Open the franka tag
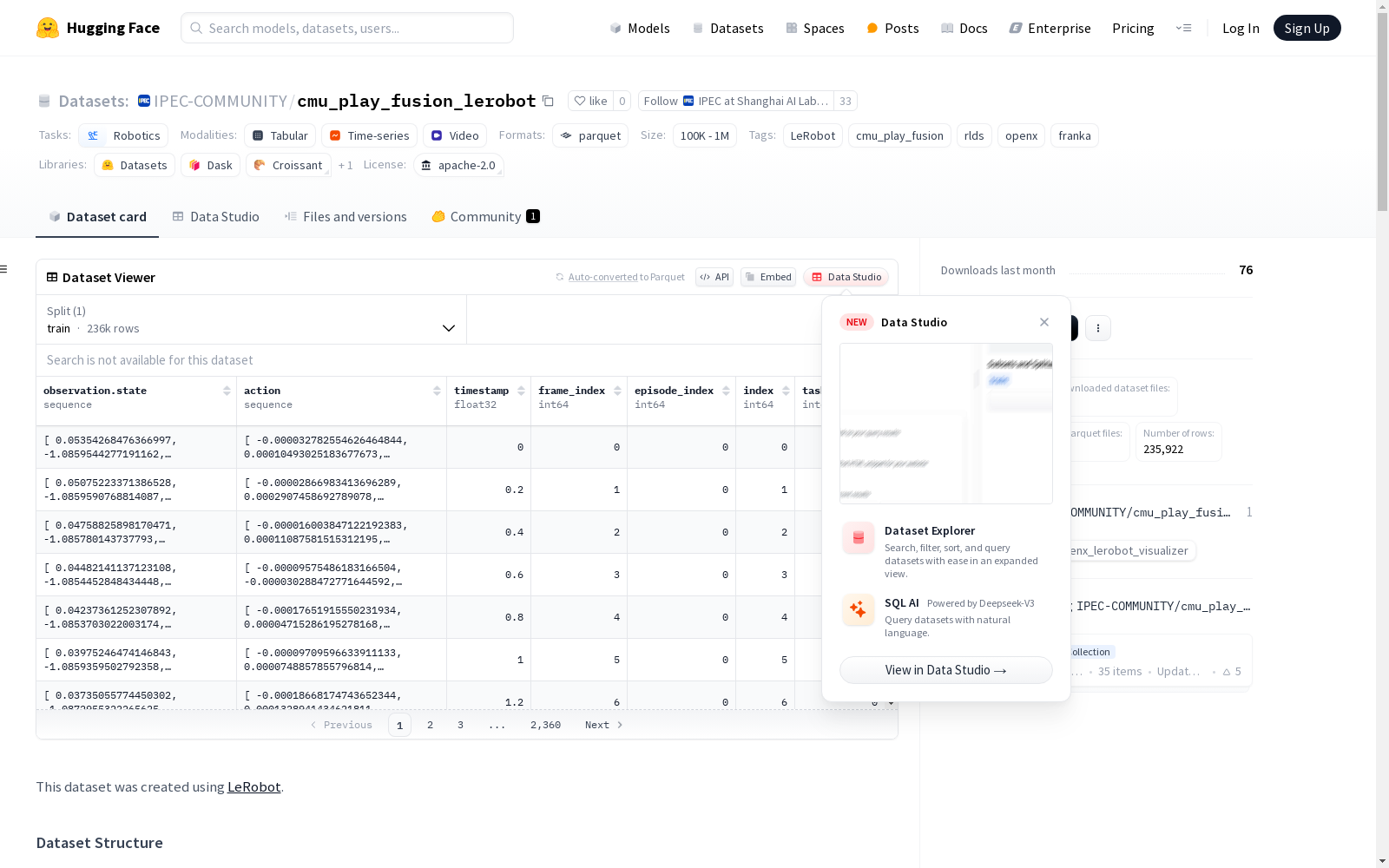Viewport: 1389px width, 868px height. point(1075,135)
